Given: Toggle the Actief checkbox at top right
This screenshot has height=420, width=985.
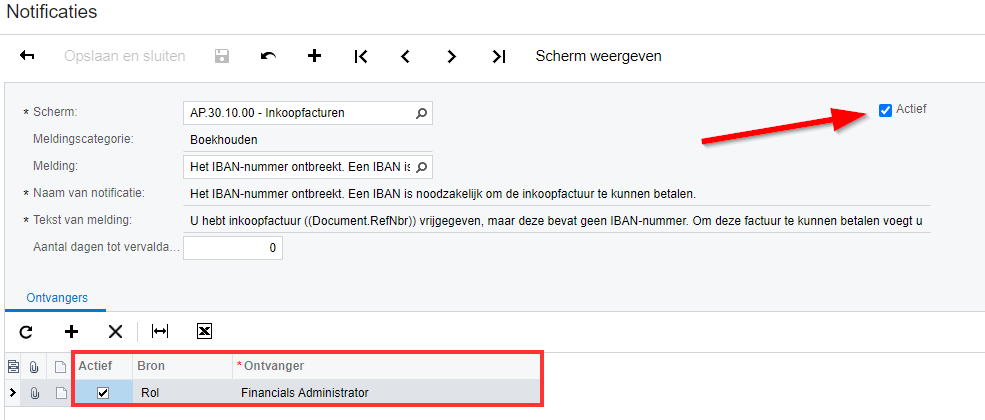Looking at the screenshot, I should [x=885, y=110].
